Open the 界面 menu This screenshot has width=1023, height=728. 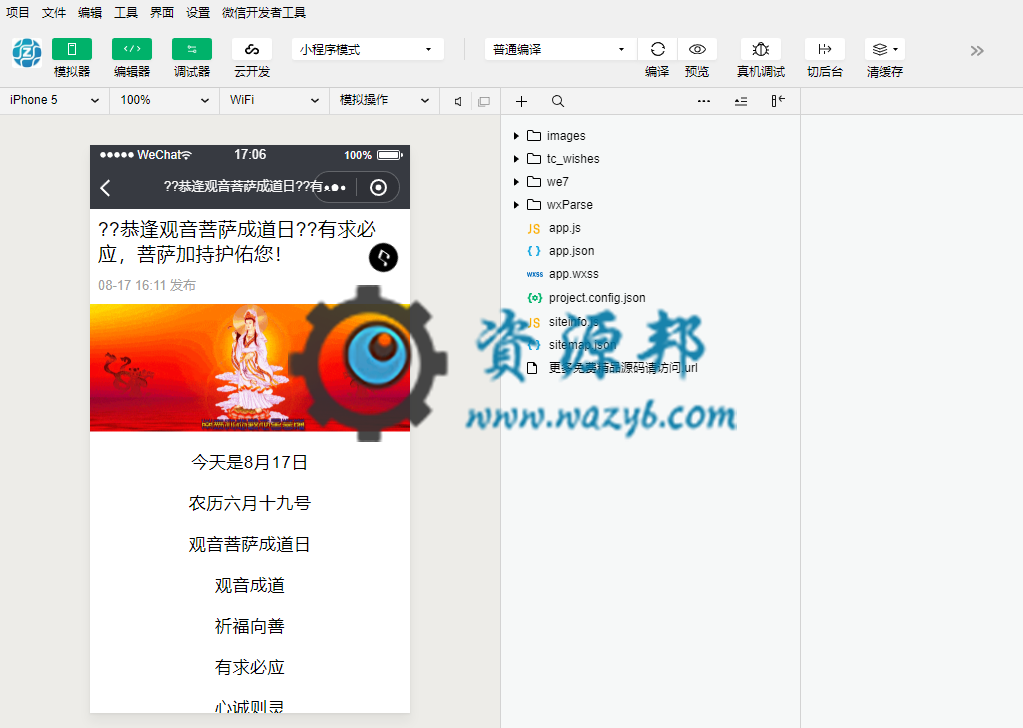(x=162, y=12)
